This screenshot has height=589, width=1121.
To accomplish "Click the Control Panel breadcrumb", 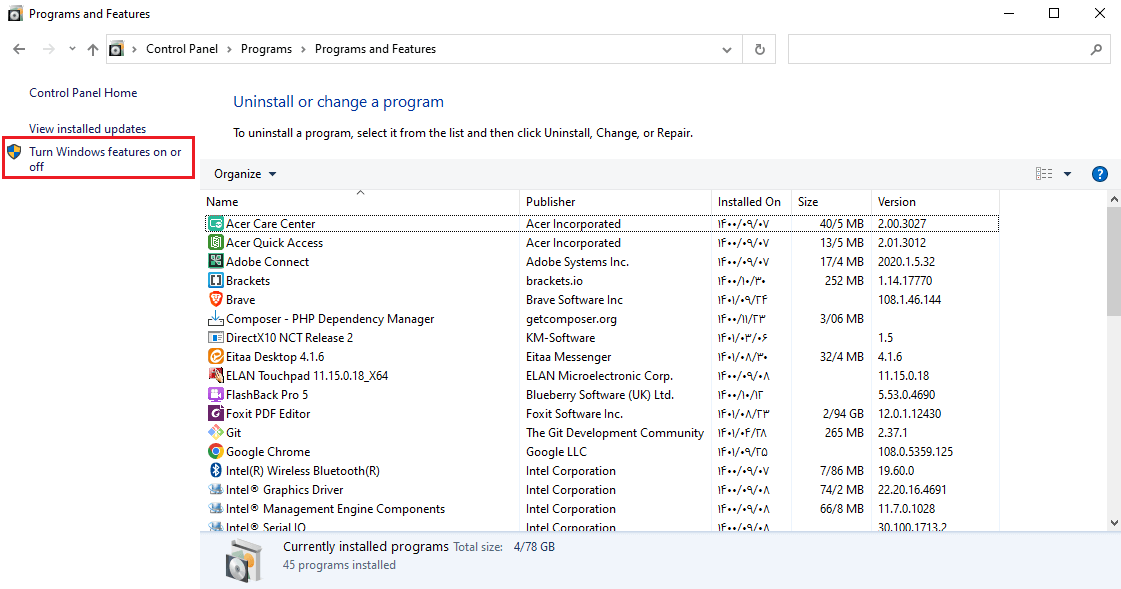I will [182, 49].
